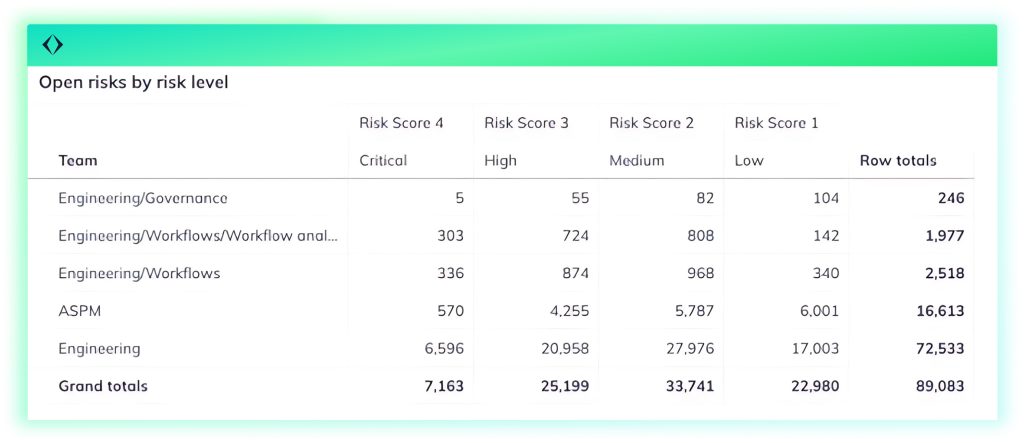Open the ASPM team row
This screenshot has width=1024, height=443.
click(80, 311)
